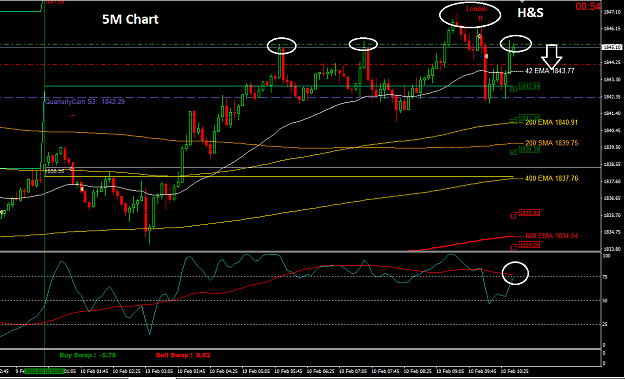
Task: Click the 10 Feb 10:25 time label
Action: tap(516, 371)
